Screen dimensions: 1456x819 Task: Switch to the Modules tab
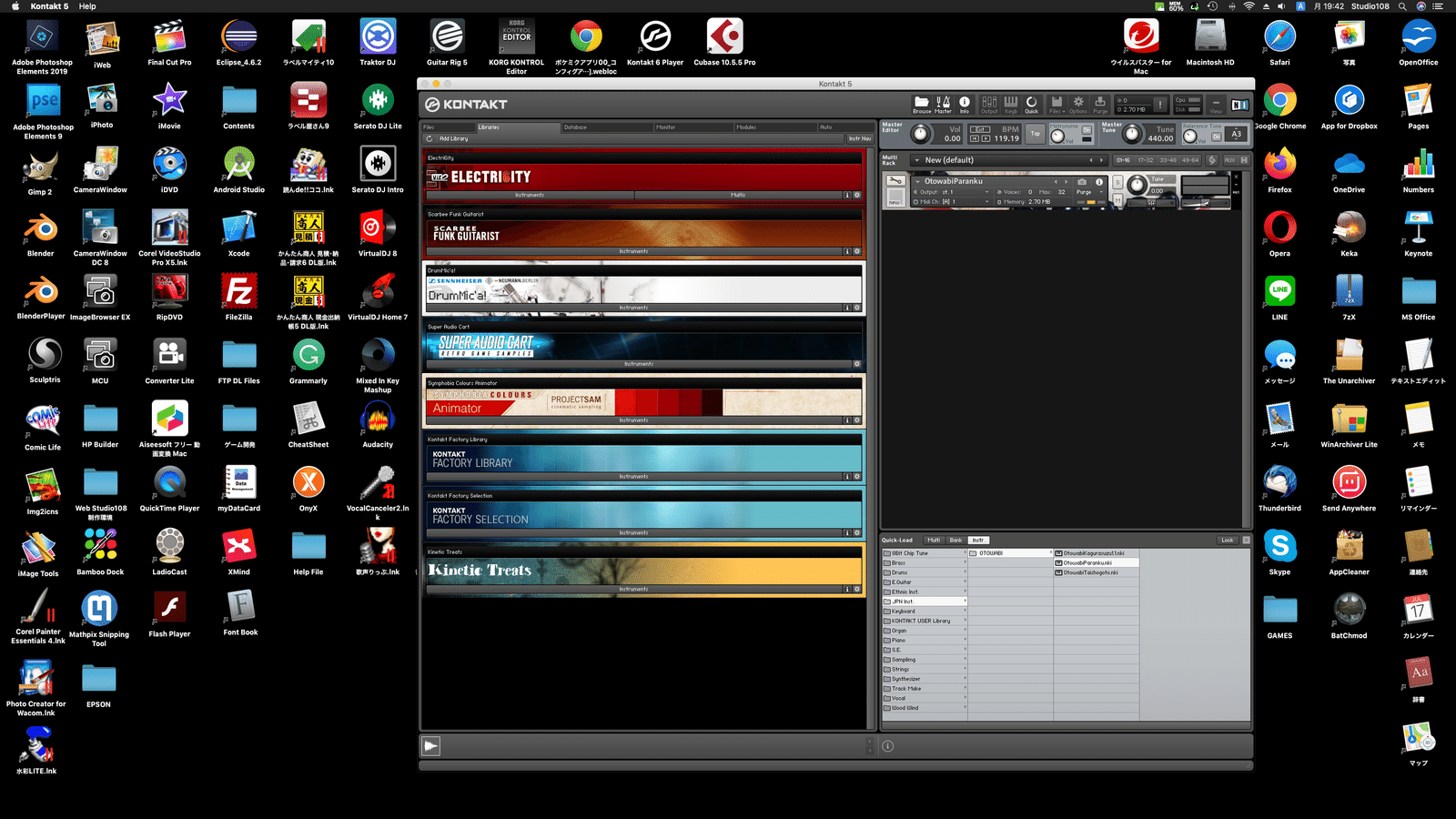click(774, 127)
